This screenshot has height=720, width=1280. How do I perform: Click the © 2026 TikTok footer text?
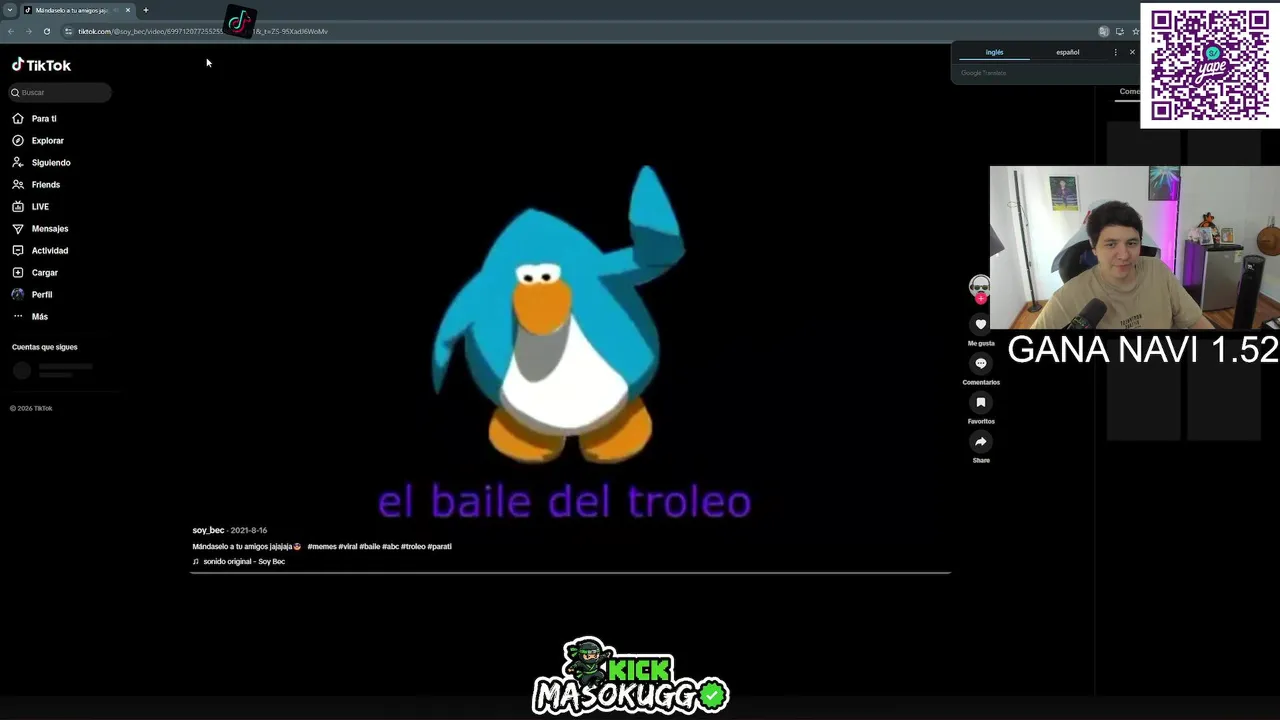(31, 408)
